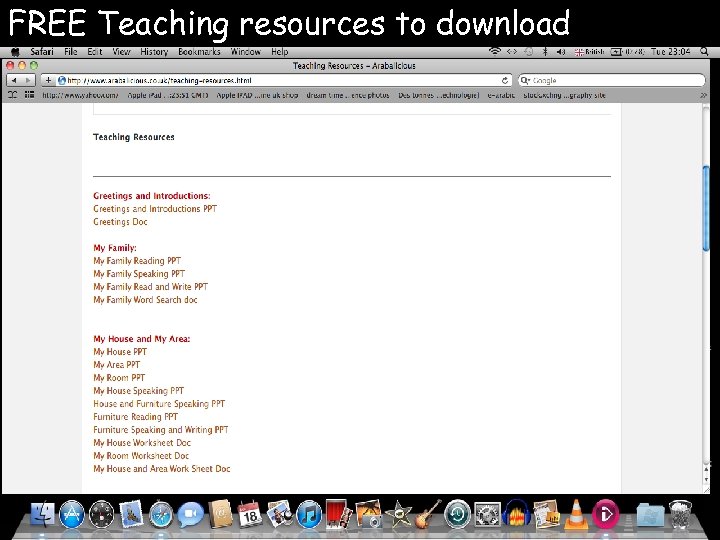Launch VLC traffic cone icon in Dock

(x=576, y=514)
